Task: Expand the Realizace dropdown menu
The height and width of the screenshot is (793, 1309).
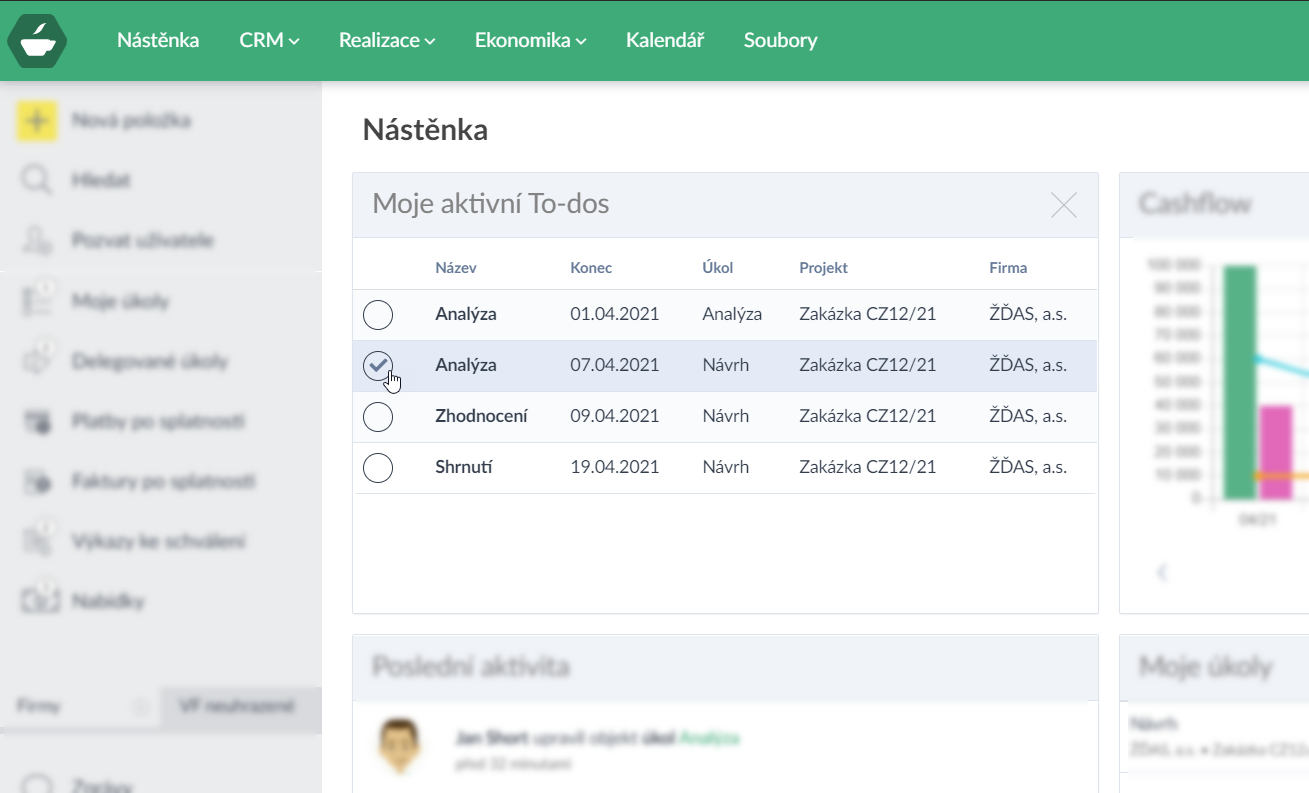Action: pos(386,41)
